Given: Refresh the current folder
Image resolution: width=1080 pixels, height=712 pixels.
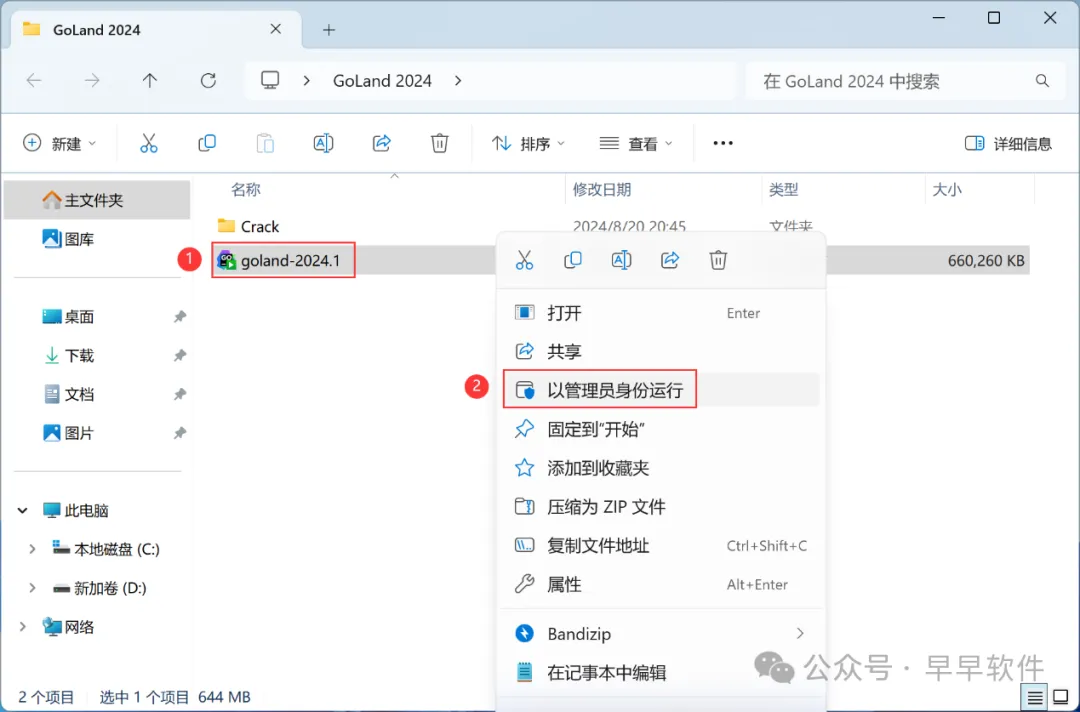Looking at the screenshot, I should click(208, 81).
